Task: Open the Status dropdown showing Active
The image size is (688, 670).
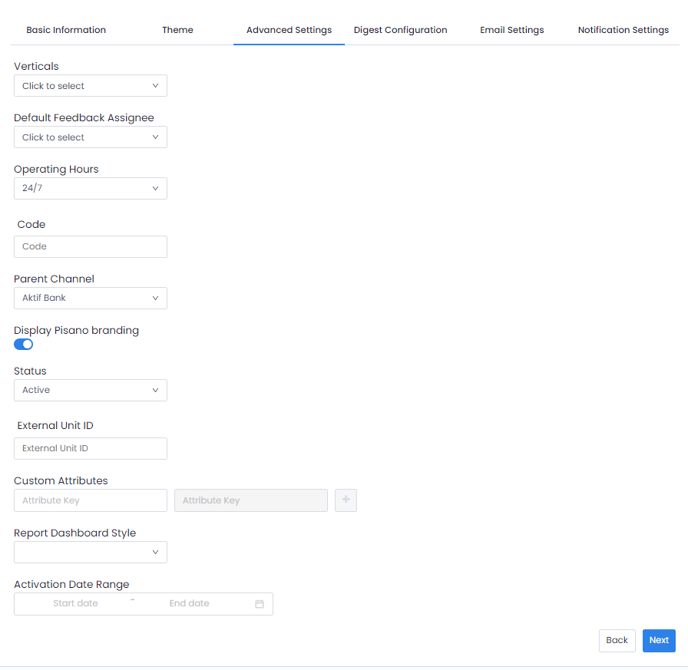Action: (x=90, y=390)
